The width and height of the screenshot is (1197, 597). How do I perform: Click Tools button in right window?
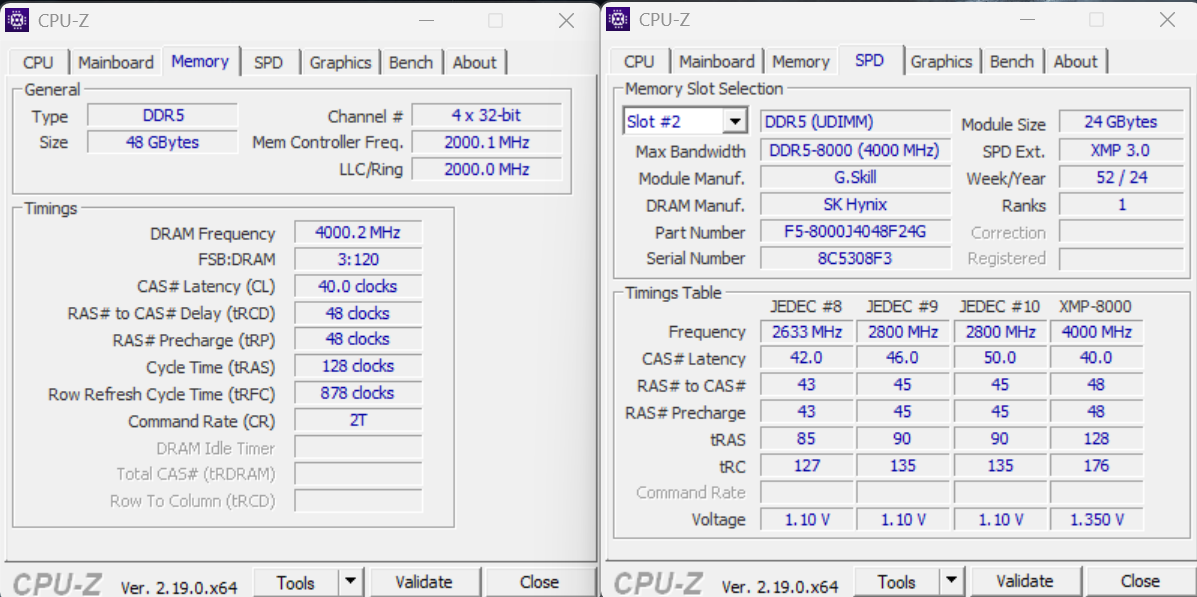tap(897, 582)
